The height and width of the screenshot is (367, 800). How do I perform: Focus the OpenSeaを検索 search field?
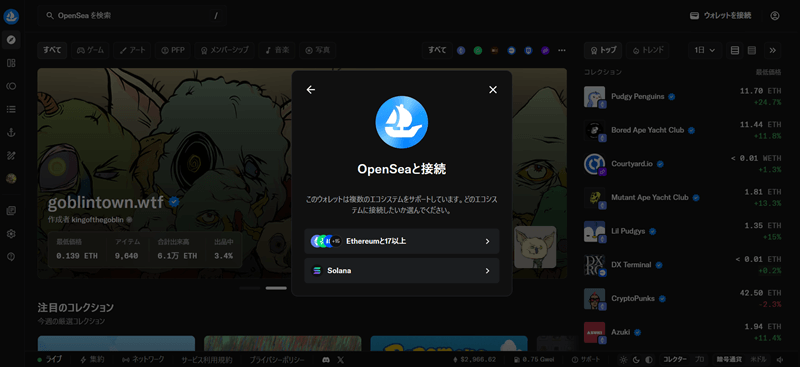[133, 16]
